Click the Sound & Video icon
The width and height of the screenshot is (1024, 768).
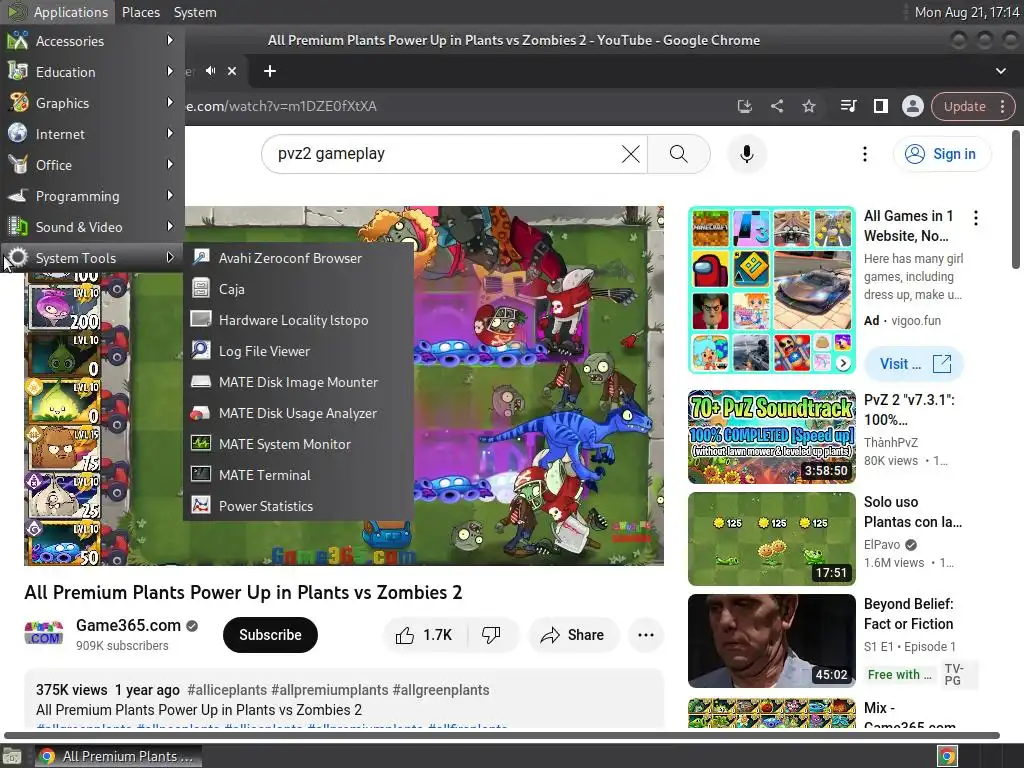tap(18, 227)
